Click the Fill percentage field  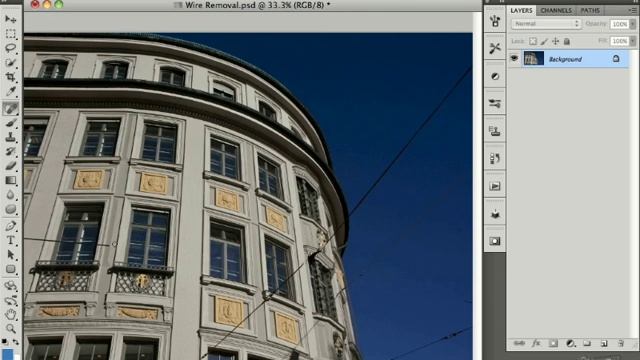619,41
